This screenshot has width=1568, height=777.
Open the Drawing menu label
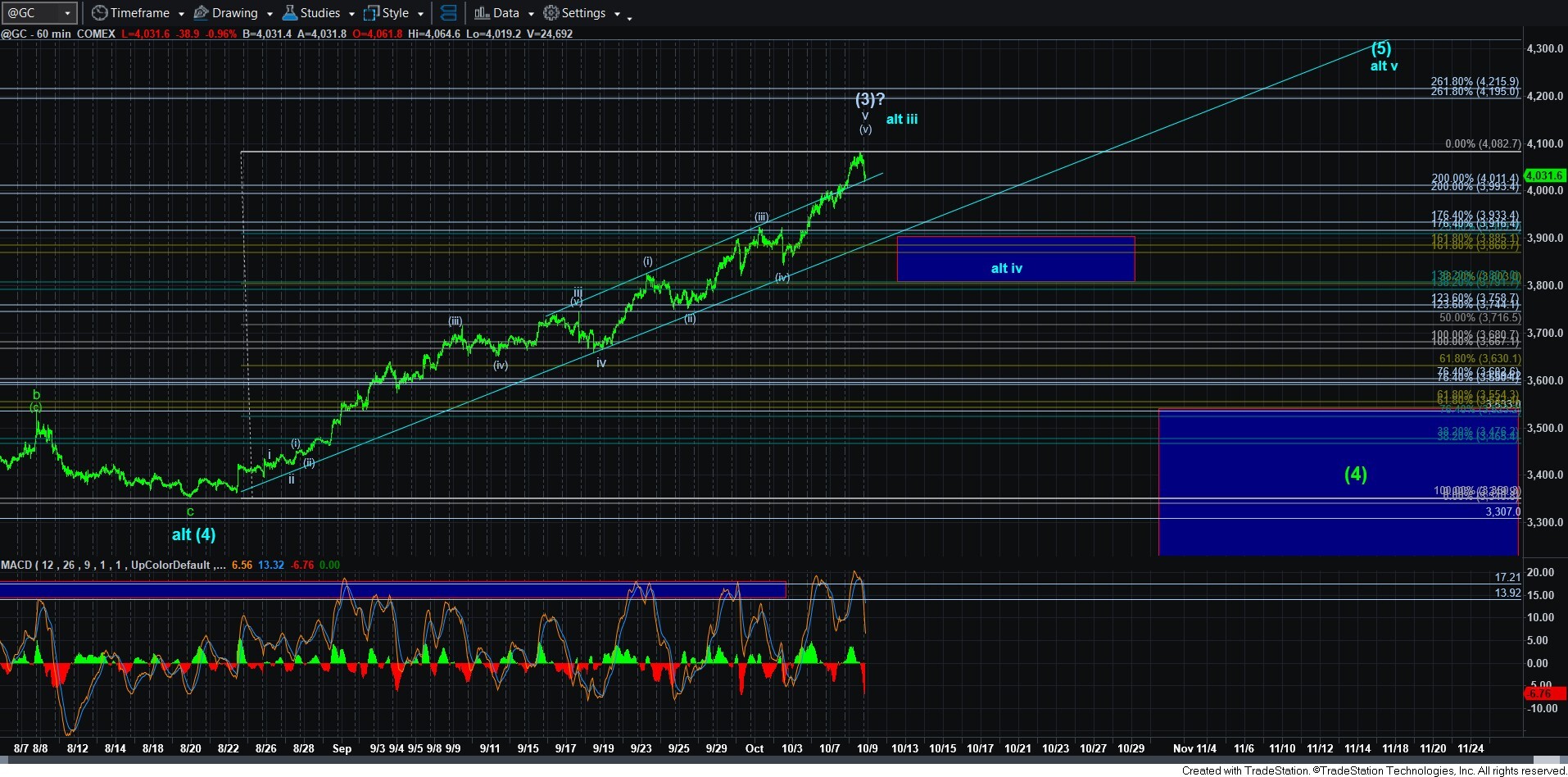(x=234, y=13)
